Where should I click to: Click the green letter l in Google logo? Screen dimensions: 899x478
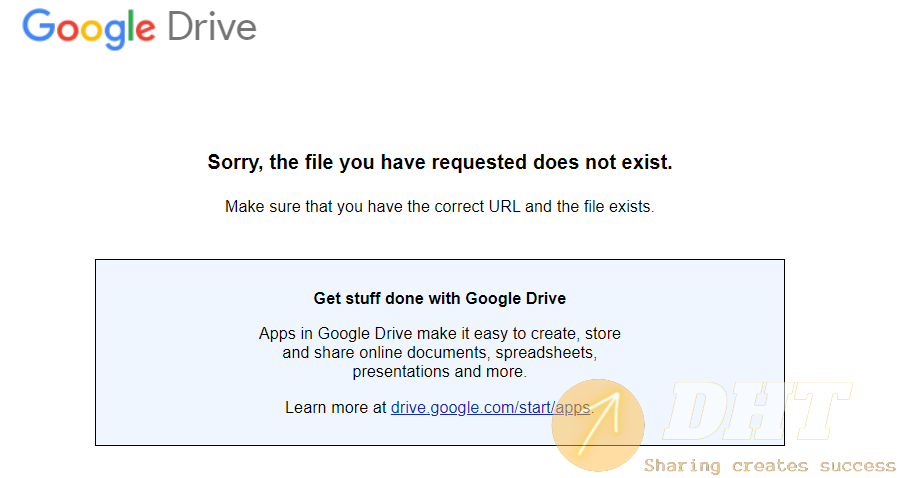click(x=127, y=27)
